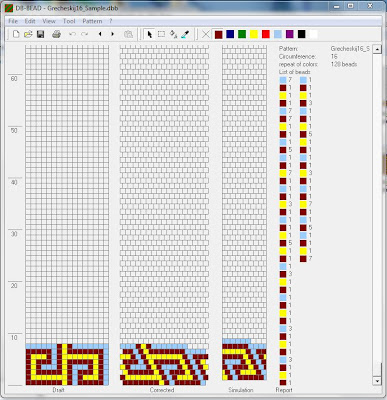Click the Redo arrow icon
This screenshot has height=400, width=387.
coord(85,34)
